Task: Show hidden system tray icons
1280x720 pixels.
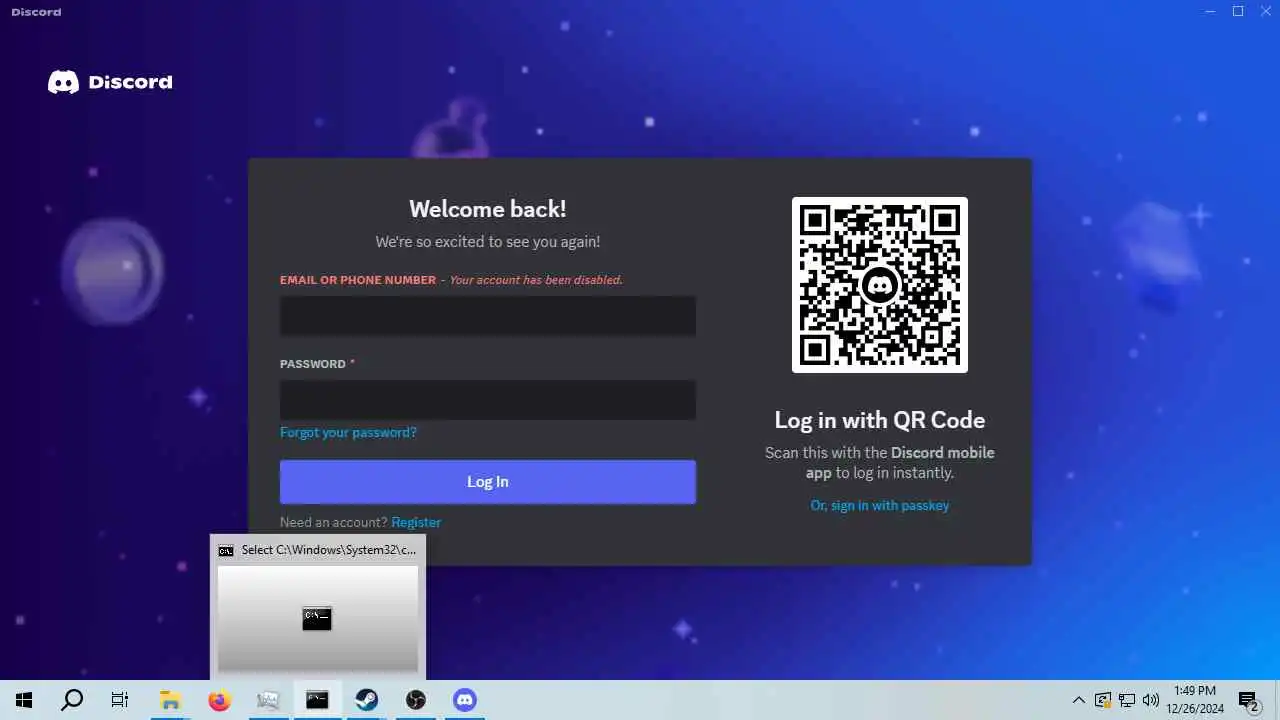Action: [x=1078, y=700]
